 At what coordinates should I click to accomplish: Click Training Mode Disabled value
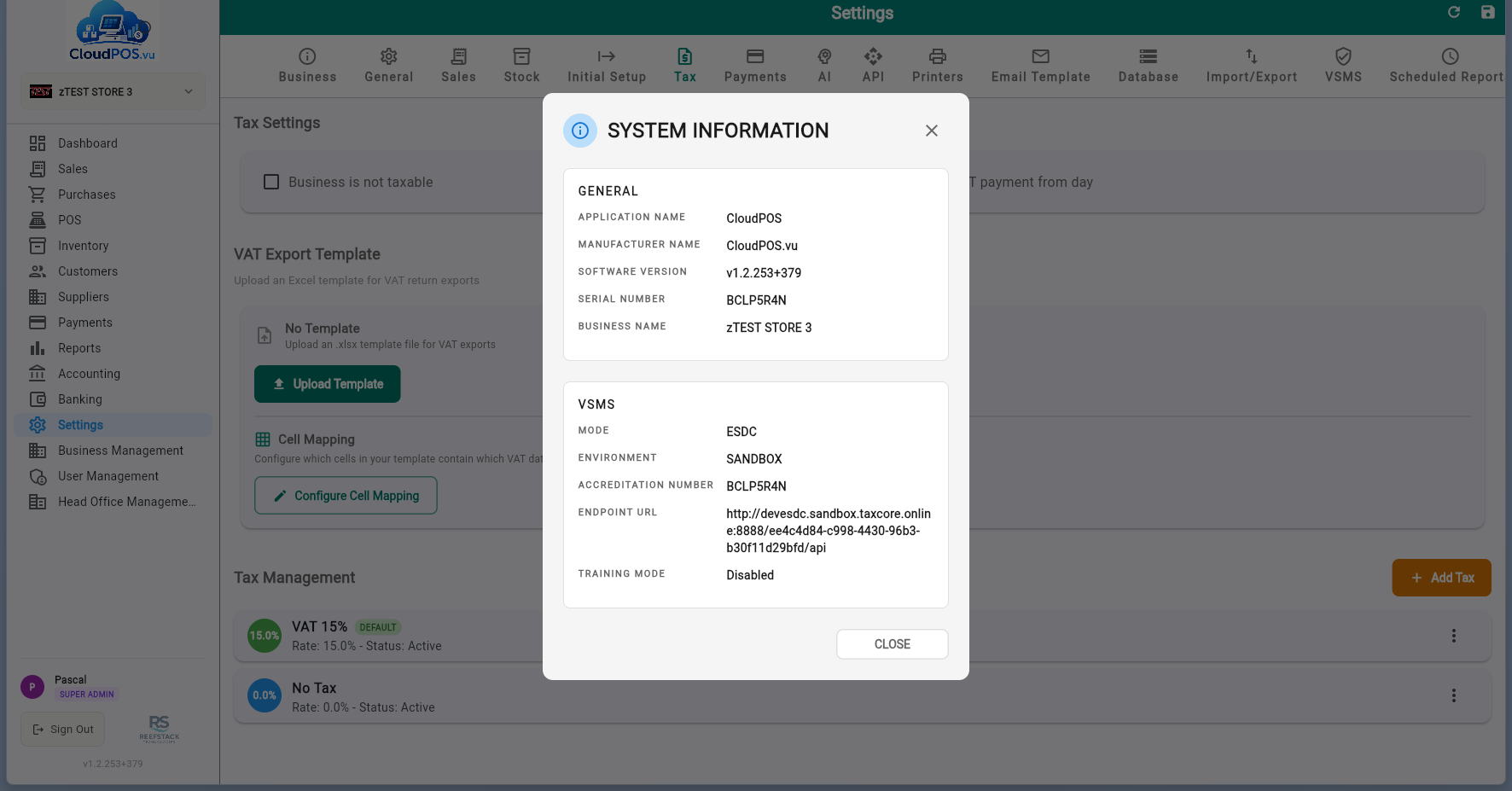click(x=750, y=575)
